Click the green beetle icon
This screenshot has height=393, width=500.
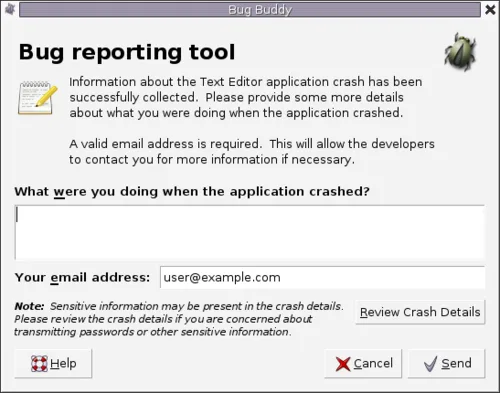(460, 52)
